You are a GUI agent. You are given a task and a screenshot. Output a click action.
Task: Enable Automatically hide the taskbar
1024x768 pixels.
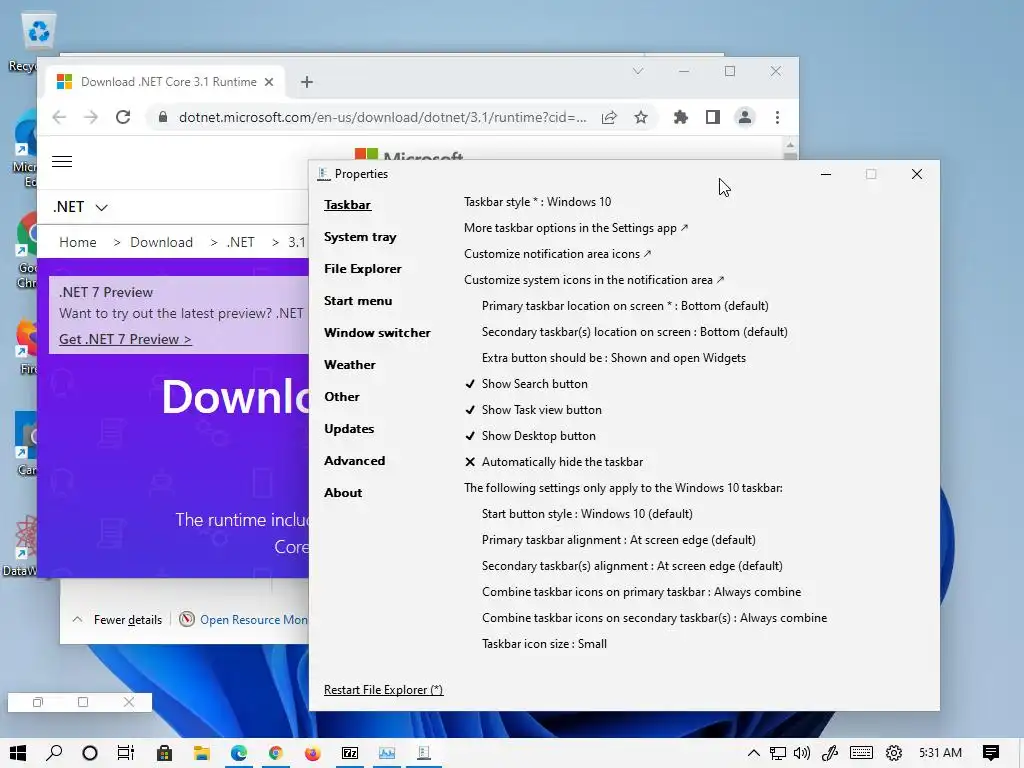[553, 462]
